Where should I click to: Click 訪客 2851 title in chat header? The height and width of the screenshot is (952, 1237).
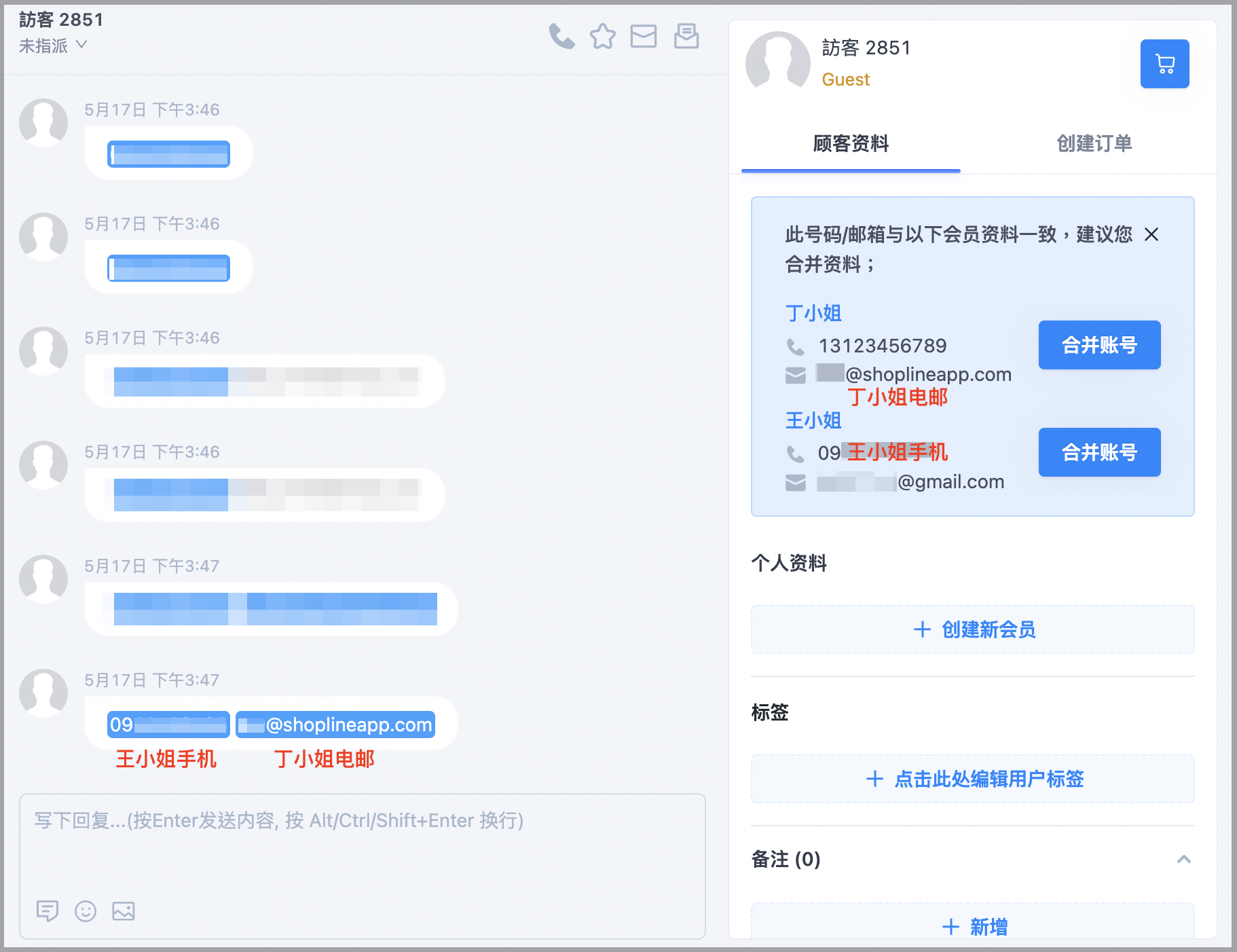coord(61,20)
